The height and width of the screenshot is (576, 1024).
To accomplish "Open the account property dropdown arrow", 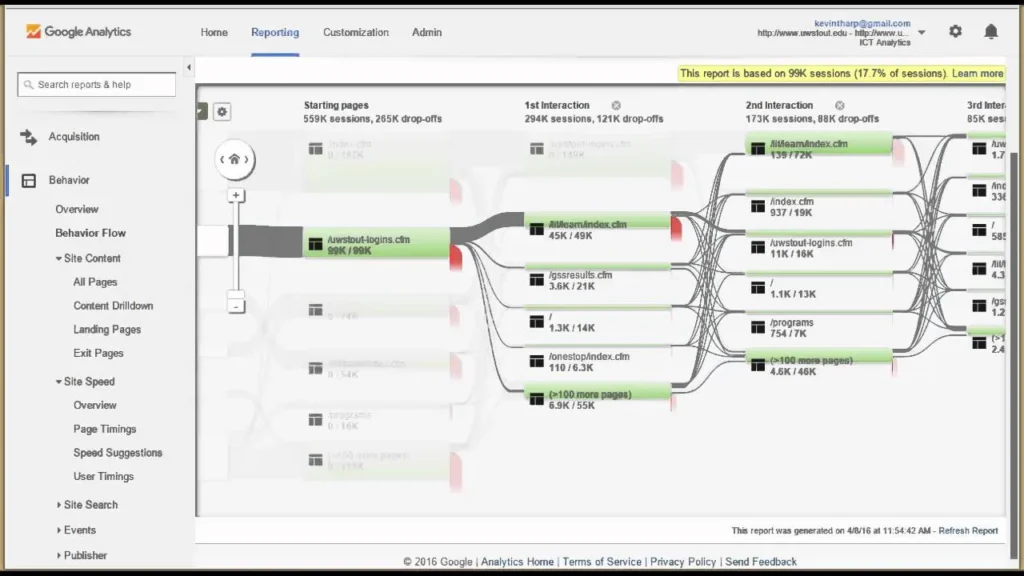I will [x=921, y=32].
